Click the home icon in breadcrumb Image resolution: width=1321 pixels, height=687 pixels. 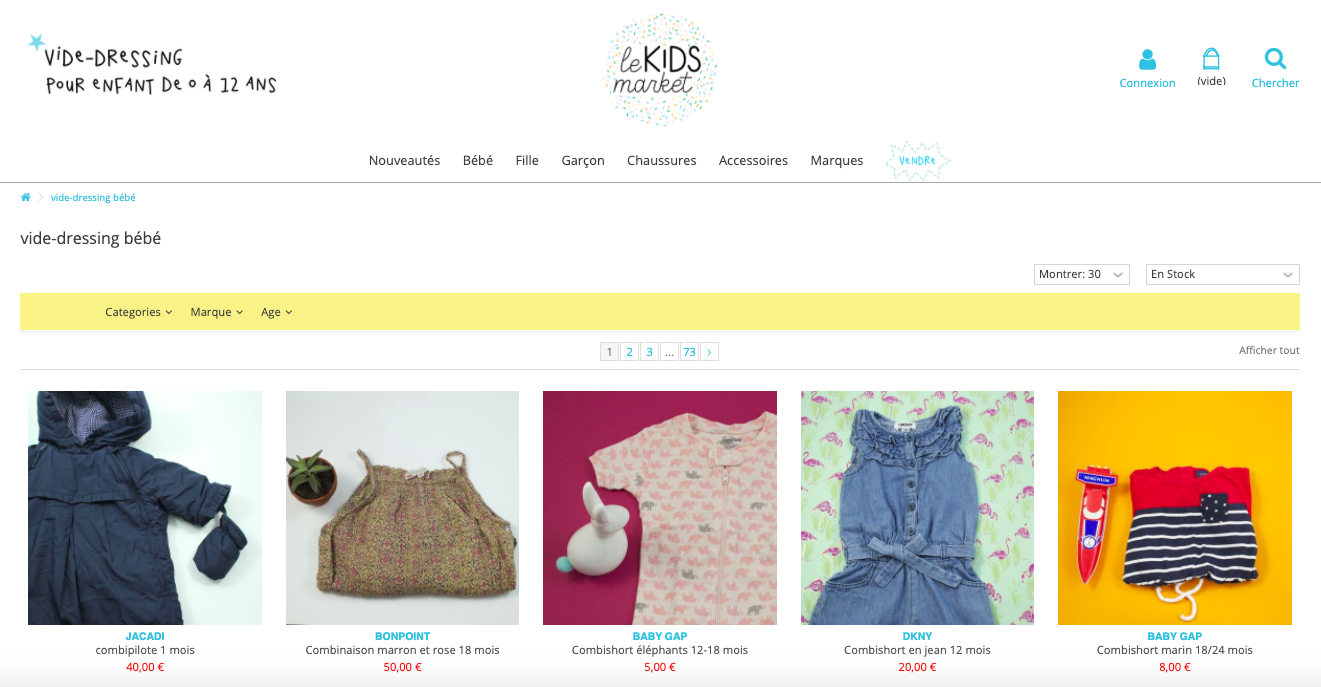coord(26,198)
